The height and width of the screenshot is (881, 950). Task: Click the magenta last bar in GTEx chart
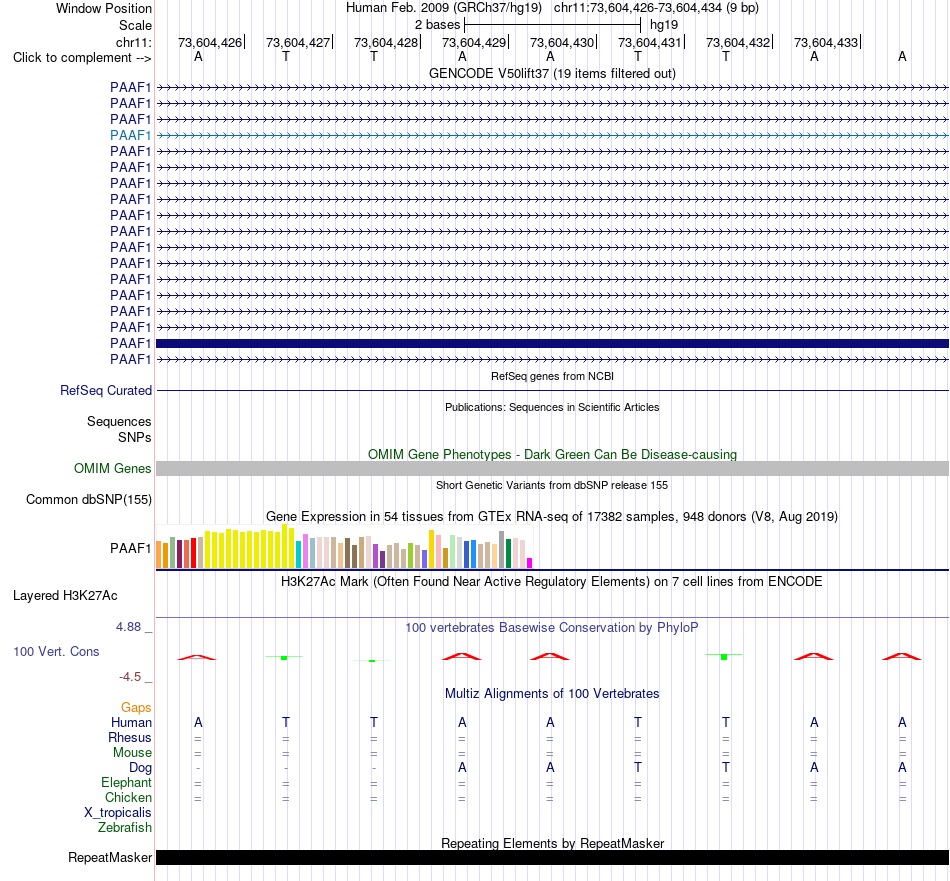529,563
